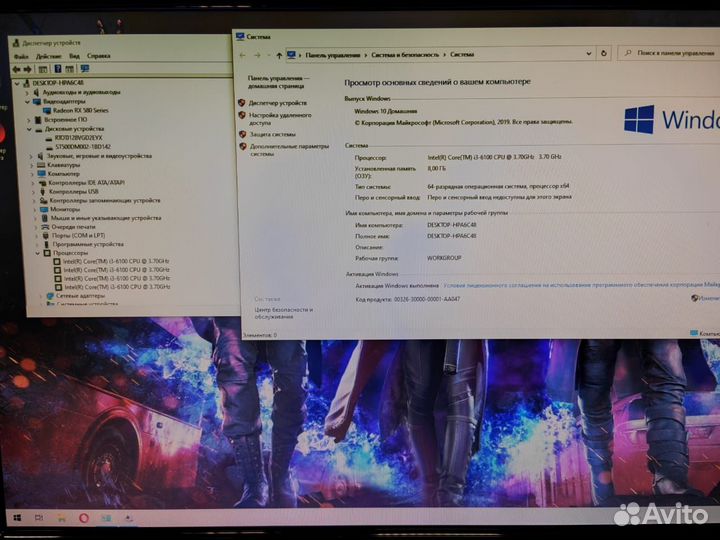The height and width of the screenshot is (540, 720).
Task: Click the action-pane toolbar icon right of the help icon
Action: tap(69, 69)
